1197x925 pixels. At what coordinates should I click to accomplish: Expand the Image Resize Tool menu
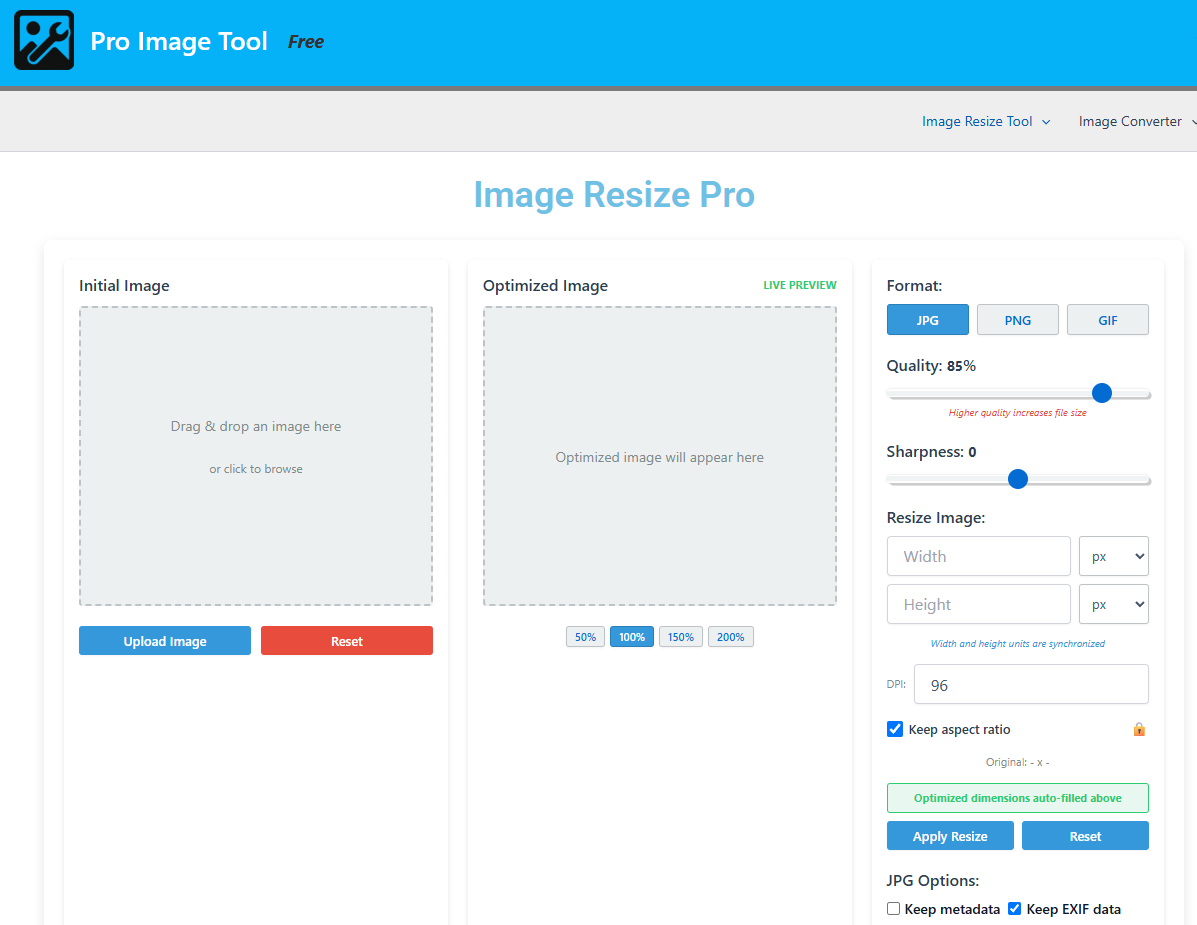pyautogui.click(x=986, y=122)
